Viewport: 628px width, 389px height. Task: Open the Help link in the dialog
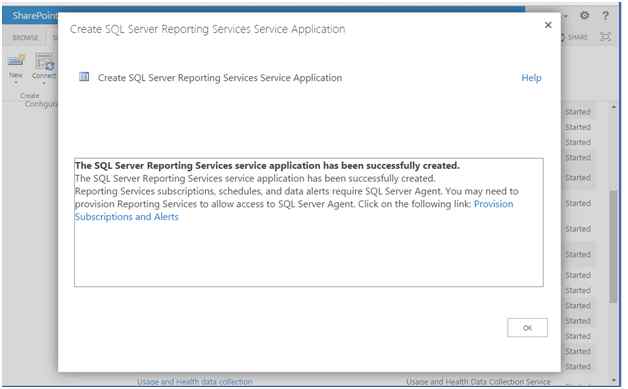531,78
